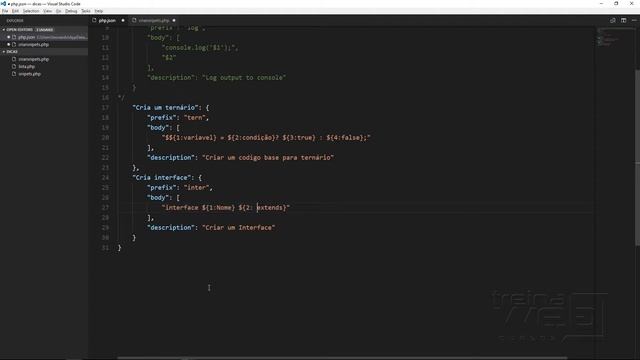Open the Tasks menu
The image size is (640, 360).
point(86,11)
